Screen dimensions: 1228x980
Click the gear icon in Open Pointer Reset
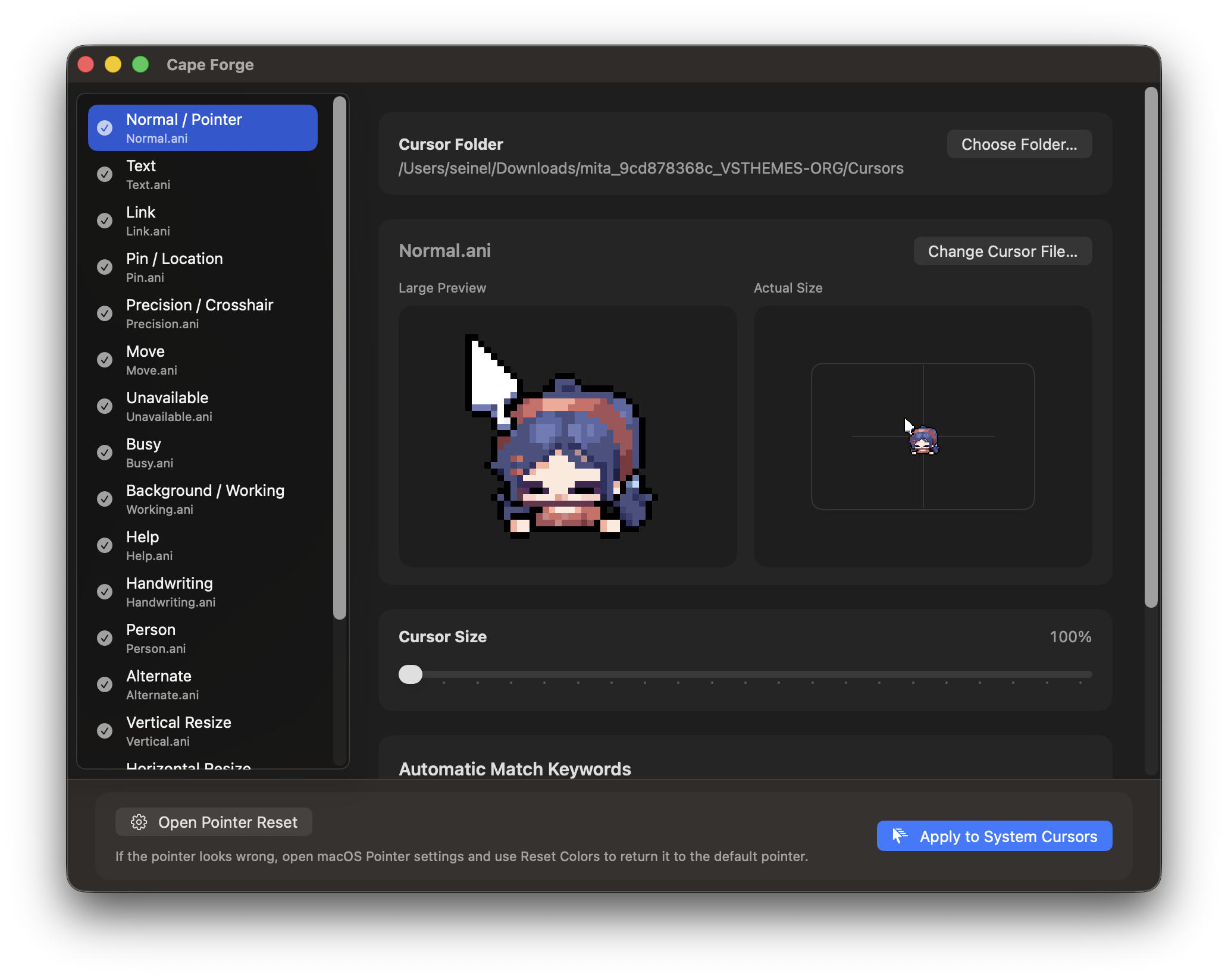click(139, 822)
